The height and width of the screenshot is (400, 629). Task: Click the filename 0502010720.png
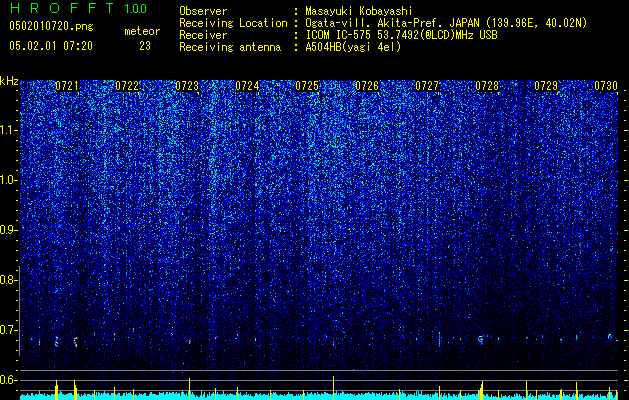point(51,27)
